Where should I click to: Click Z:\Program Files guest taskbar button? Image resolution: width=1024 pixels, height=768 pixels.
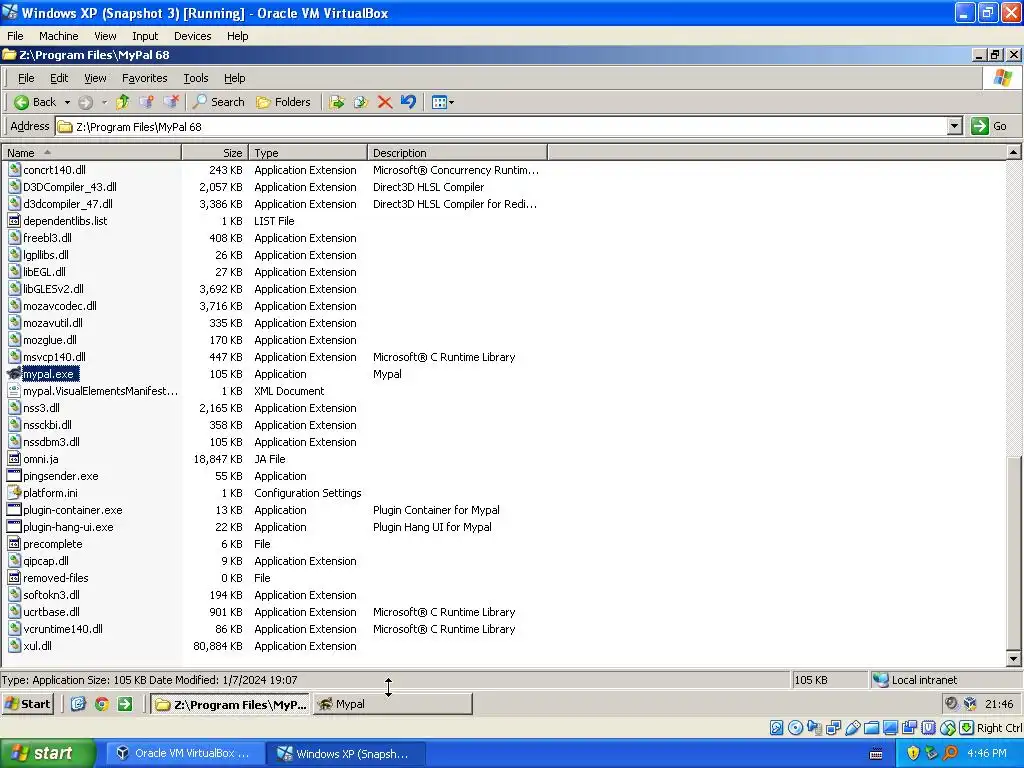coord(231,704)
